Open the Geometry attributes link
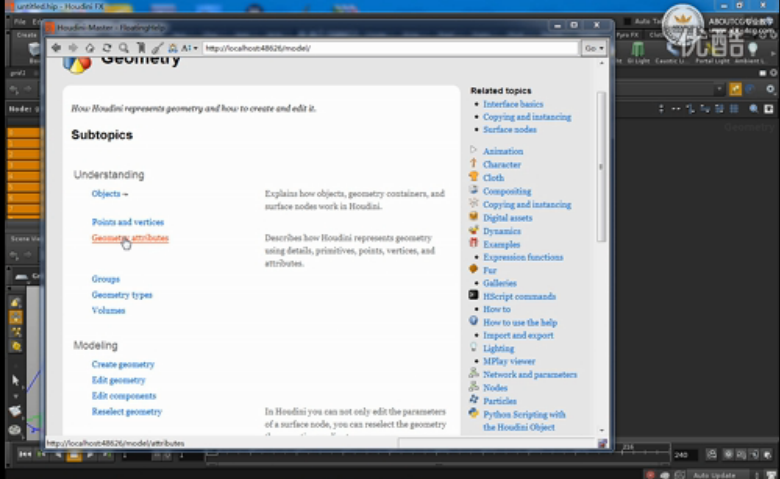 point(130,238)
